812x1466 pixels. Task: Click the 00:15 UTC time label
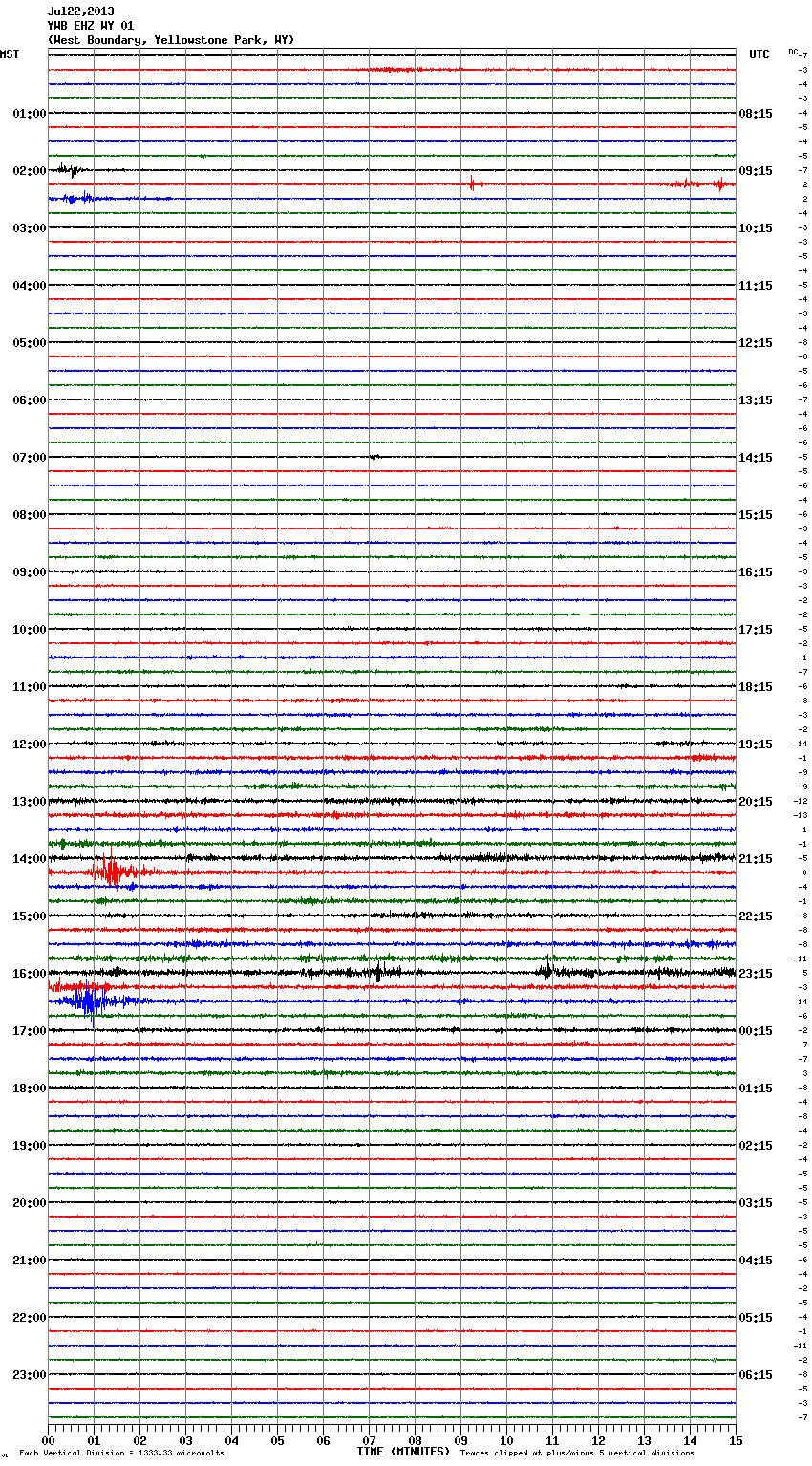(x=756, y=1031)
